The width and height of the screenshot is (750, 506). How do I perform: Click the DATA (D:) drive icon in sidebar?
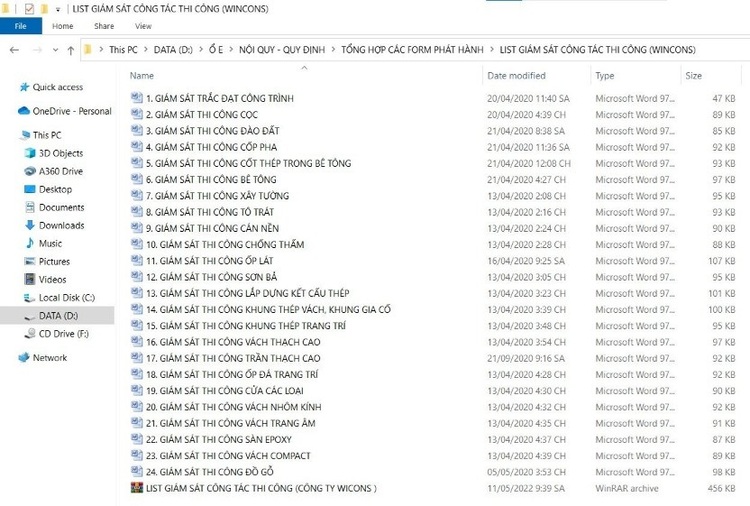coord(30,316)
